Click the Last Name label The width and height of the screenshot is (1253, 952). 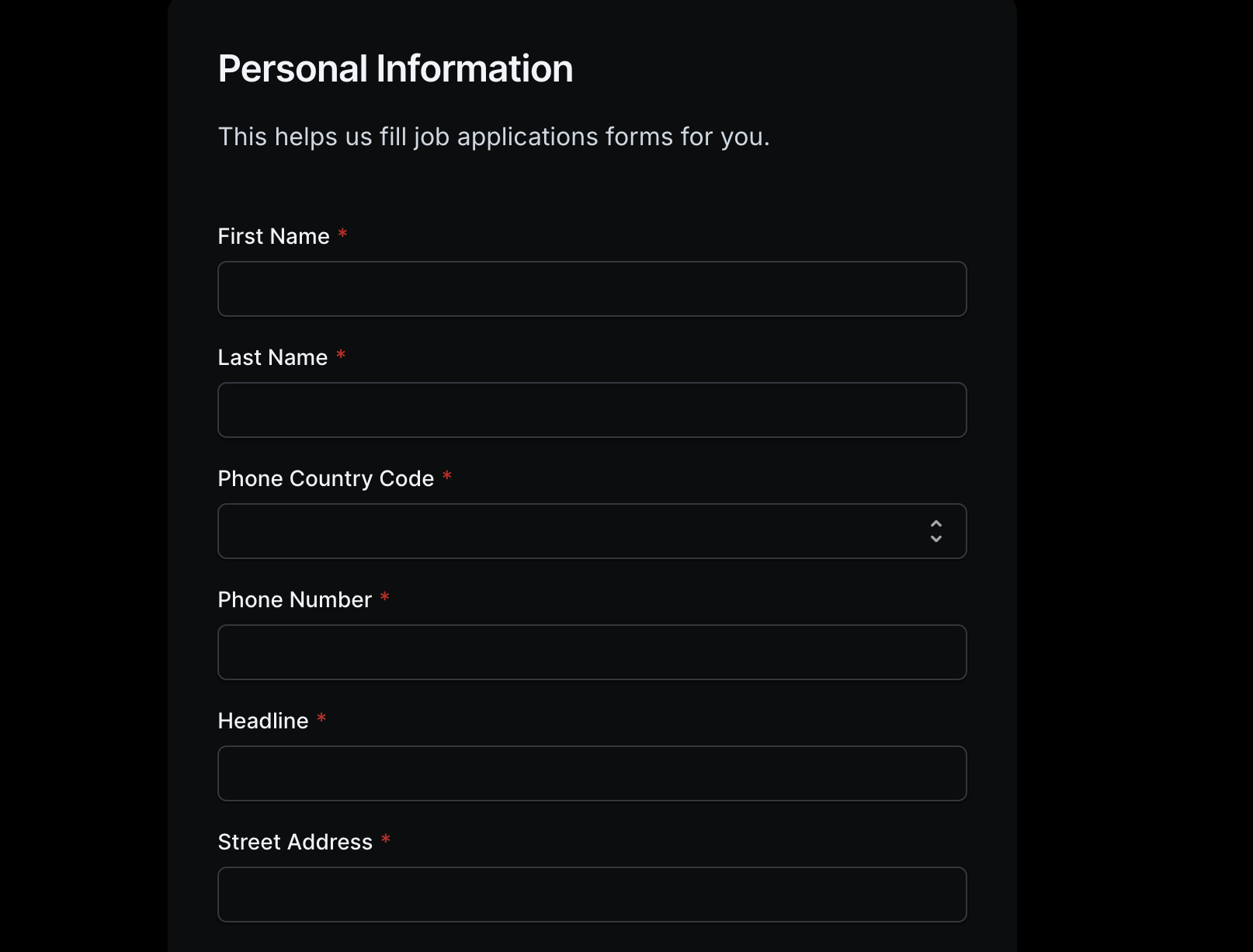271,357
